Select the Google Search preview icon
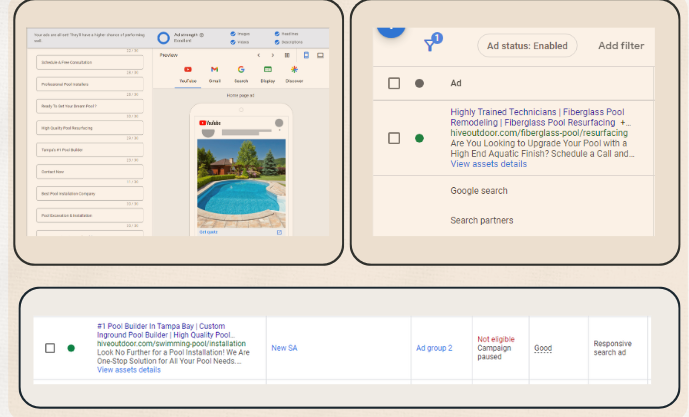This screenshot has width=689, height=417. 240,69
